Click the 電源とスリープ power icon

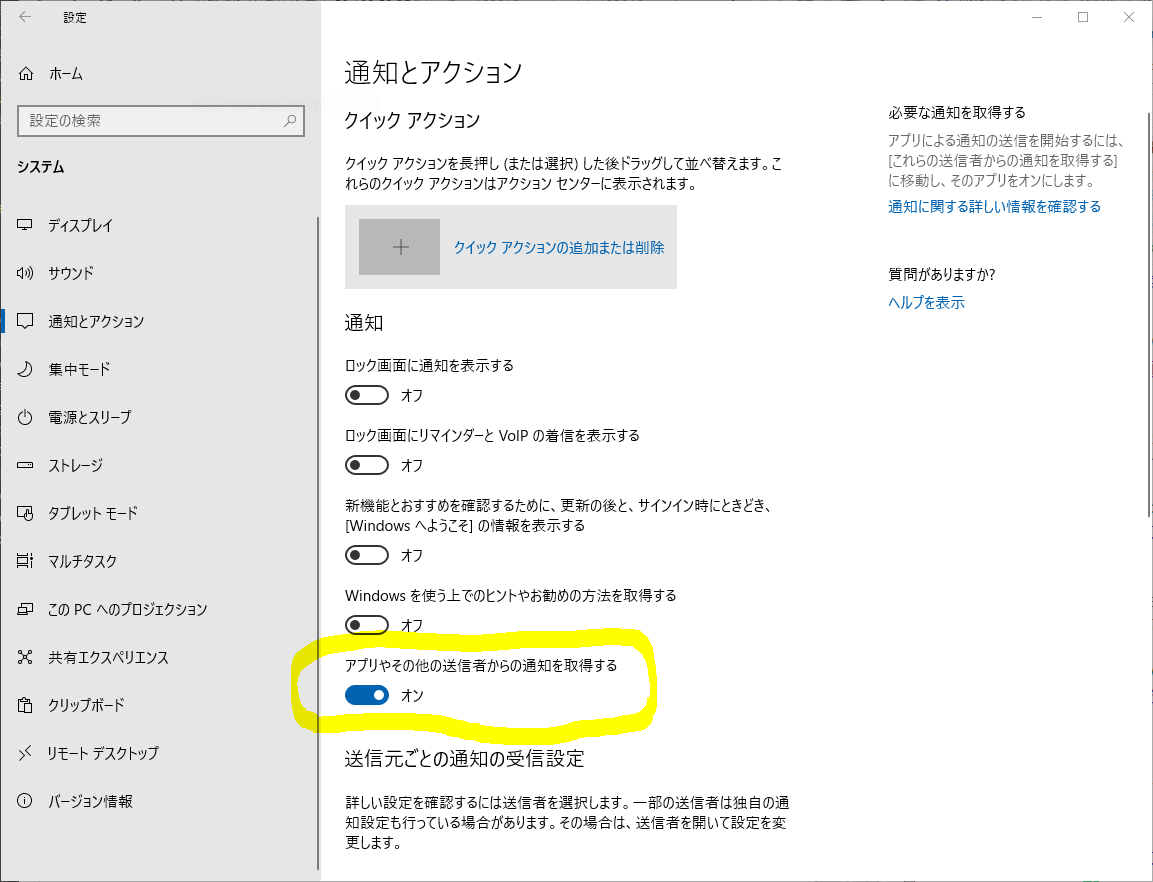25,417
